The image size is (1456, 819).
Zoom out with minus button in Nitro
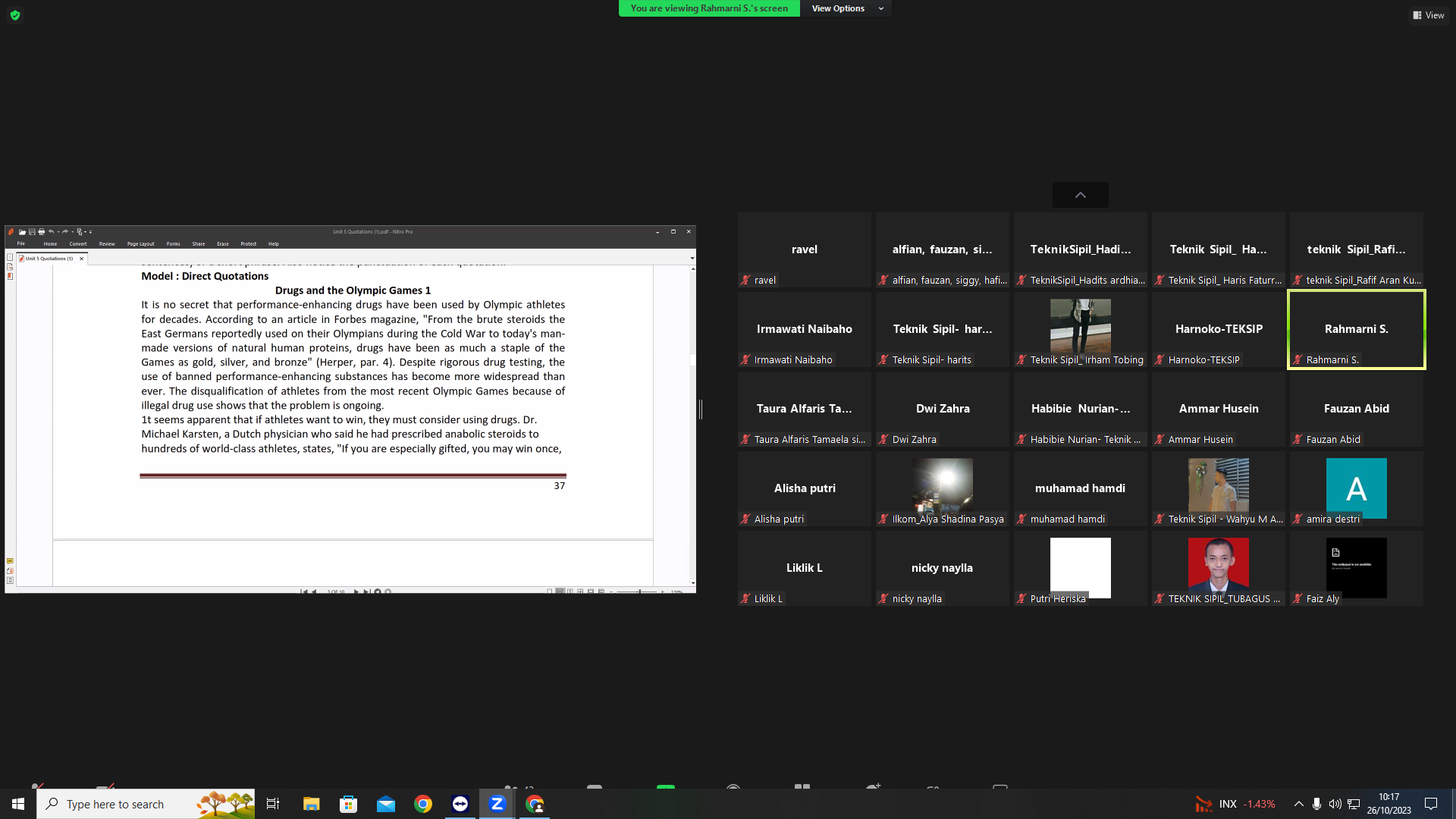(611, 591)
